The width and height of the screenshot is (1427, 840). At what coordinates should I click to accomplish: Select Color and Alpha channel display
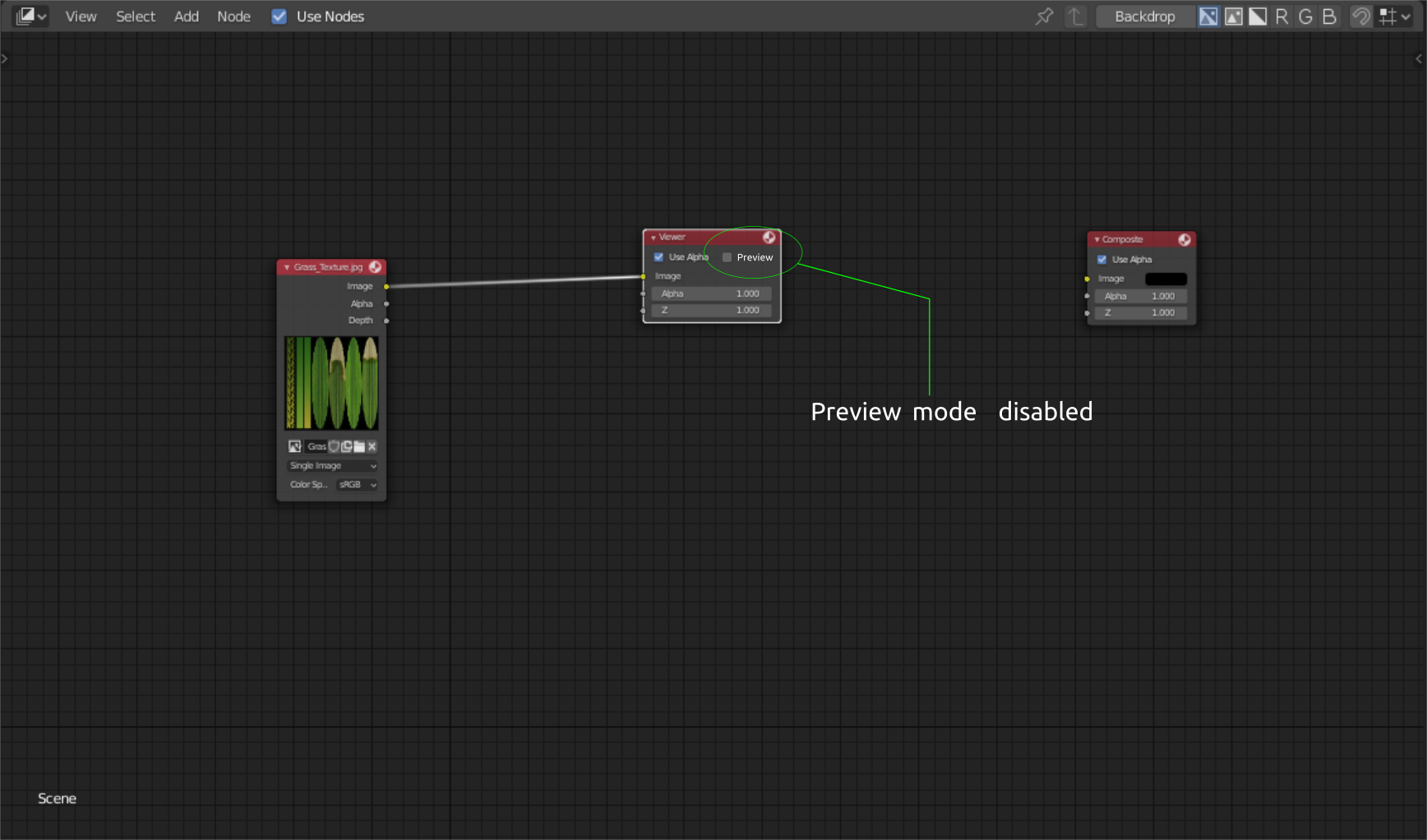click(1208, 16)
